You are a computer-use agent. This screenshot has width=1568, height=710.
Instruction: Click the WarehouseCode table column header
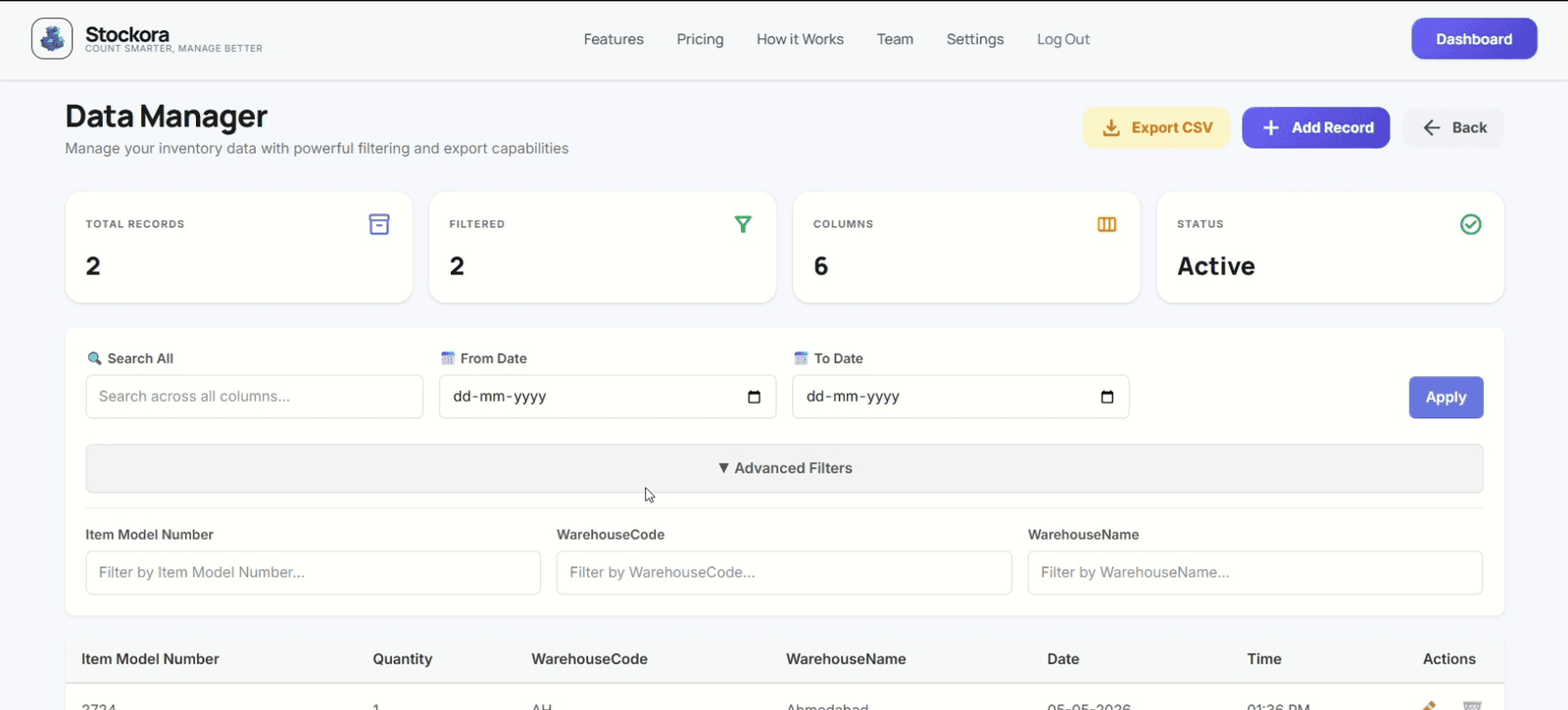(589, 659)
